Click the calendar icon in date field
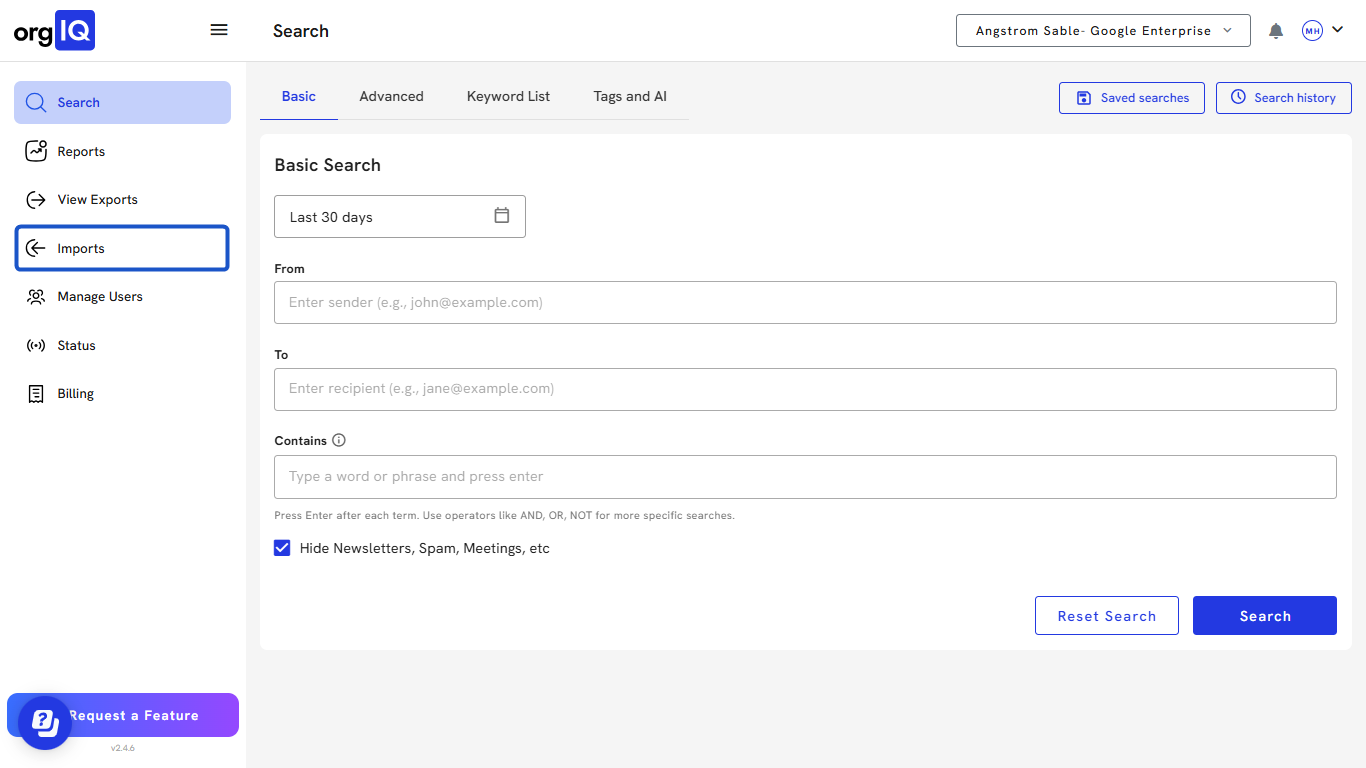1366x768 pixels. point(502,216)
